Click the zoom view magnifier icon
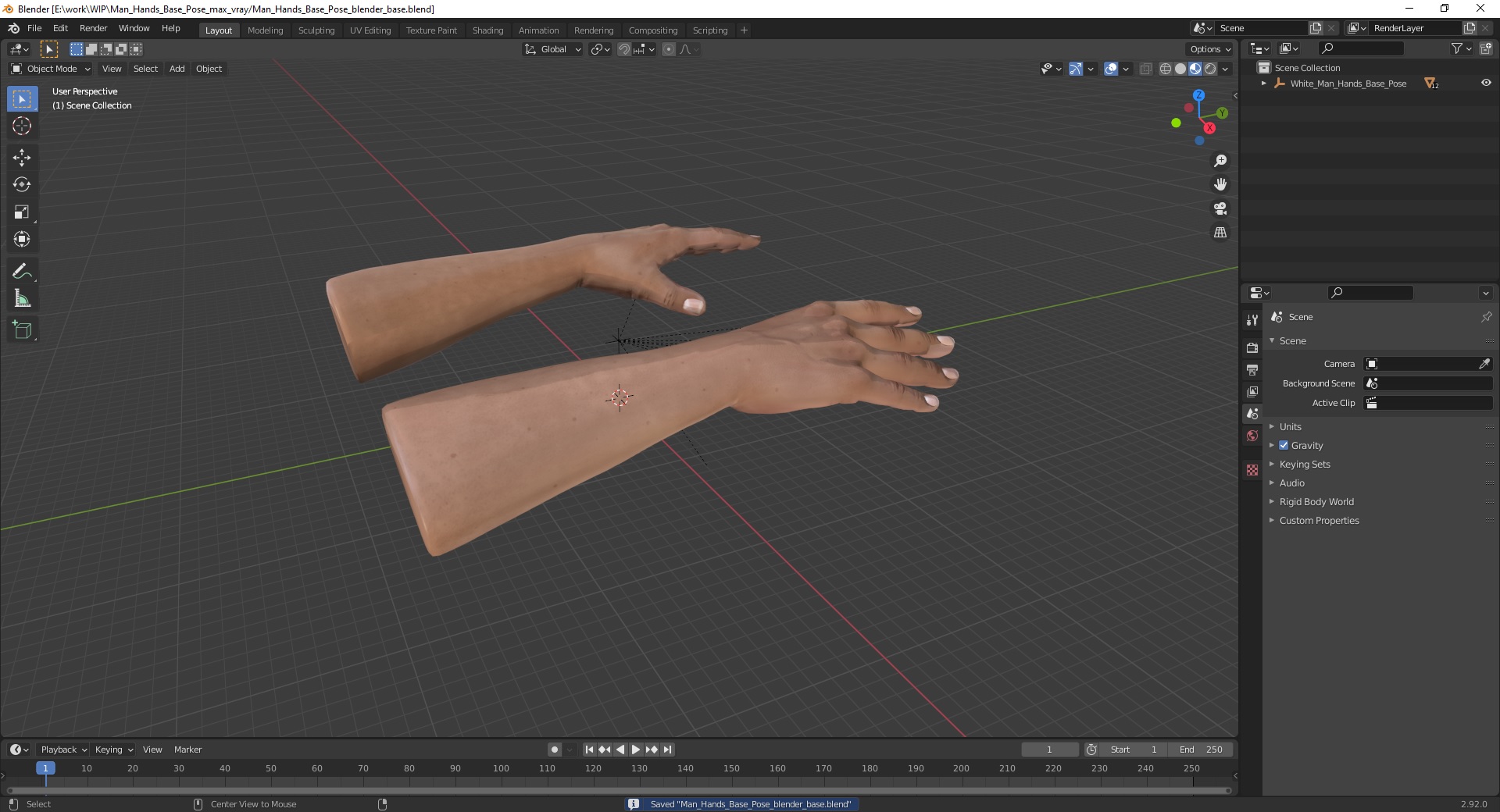 coord(1220,161)
